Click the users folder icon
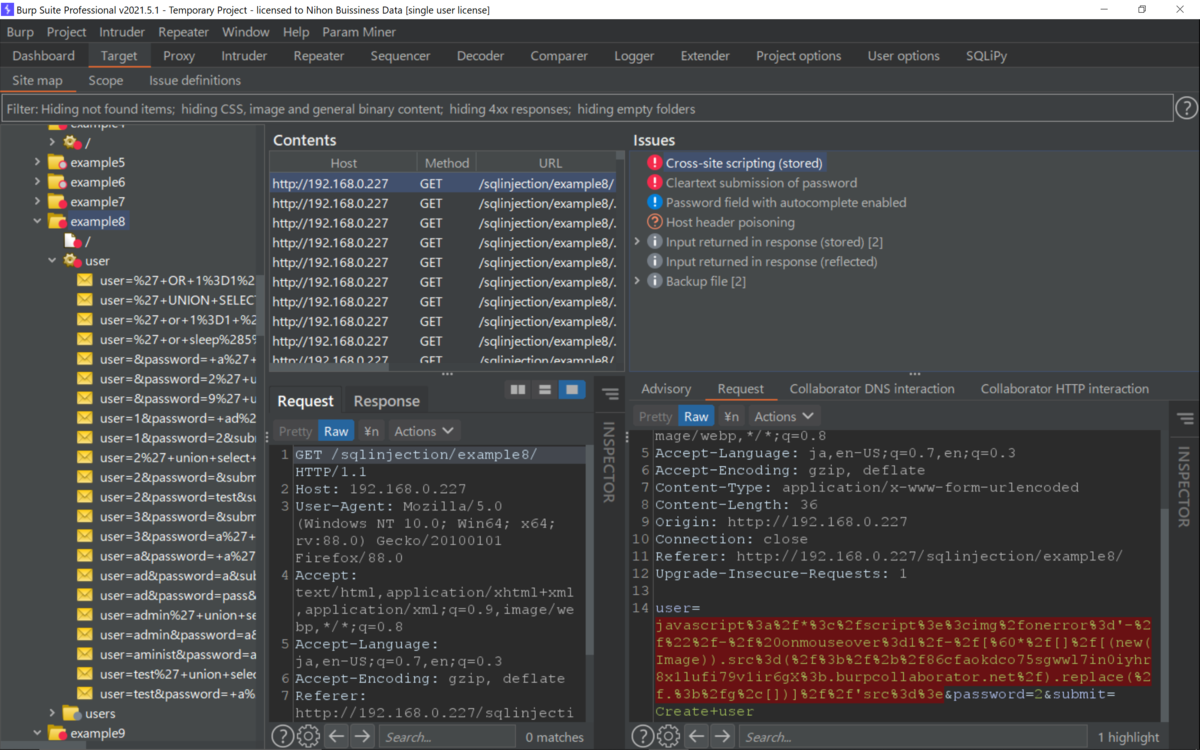The height and width of the screenshot is (750, 1200). pyautogui.click(x=72, y=713)
